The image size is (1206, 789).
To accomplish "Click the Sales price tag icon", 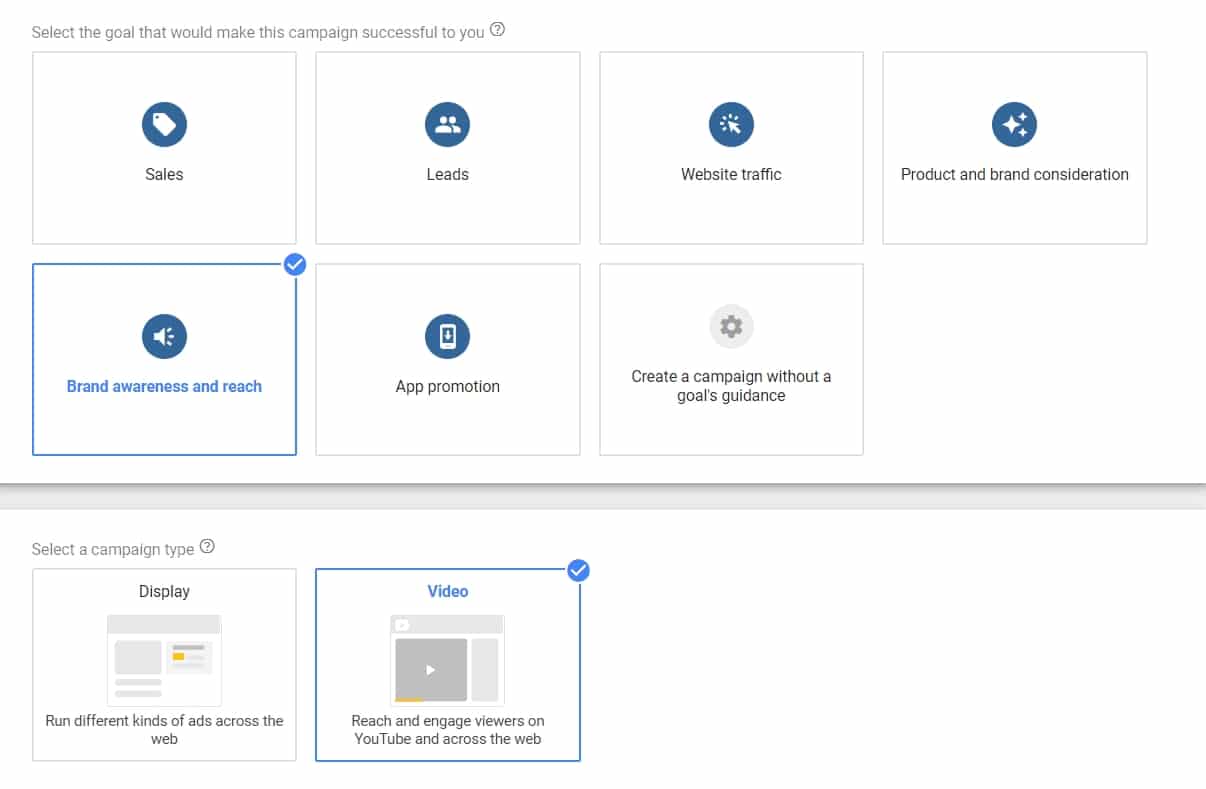I will (x=164, y=125).
